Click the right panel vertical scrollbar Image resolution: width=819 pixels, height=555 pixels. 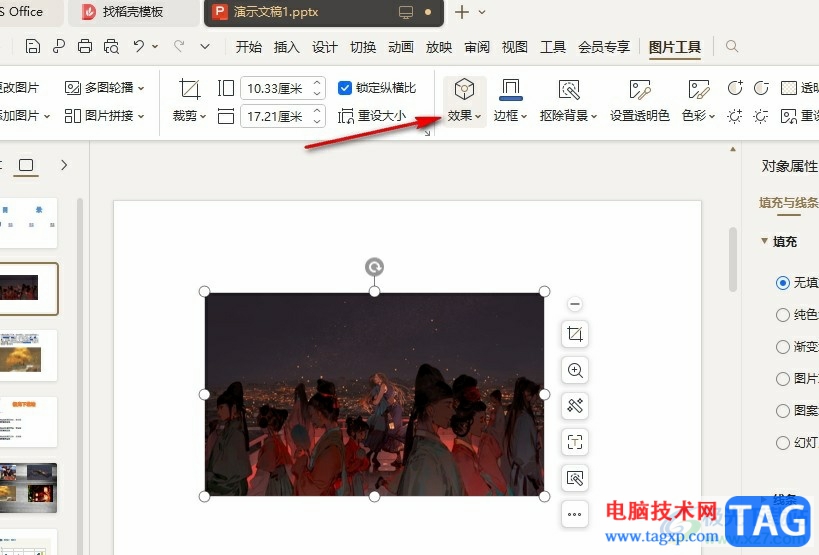pos(733,259)
